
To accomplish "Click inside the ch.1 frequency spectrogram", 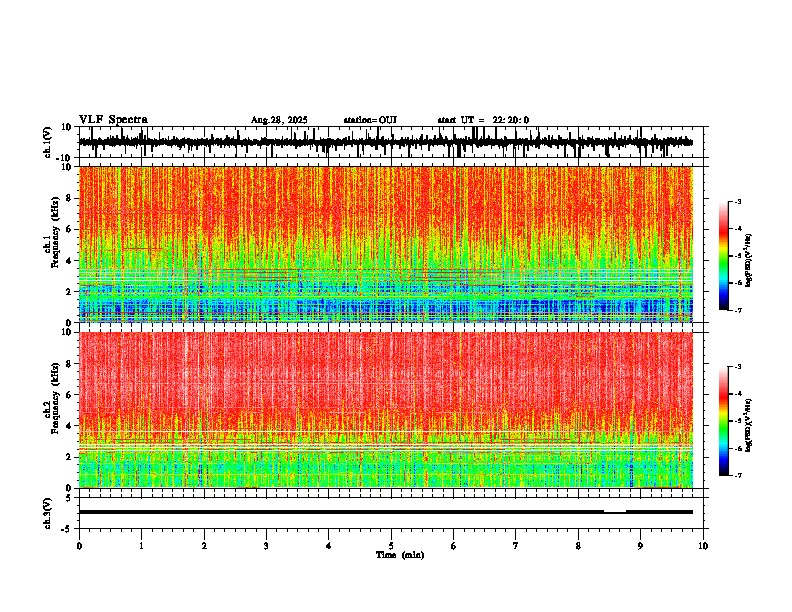I will click(x=386, y=244).
